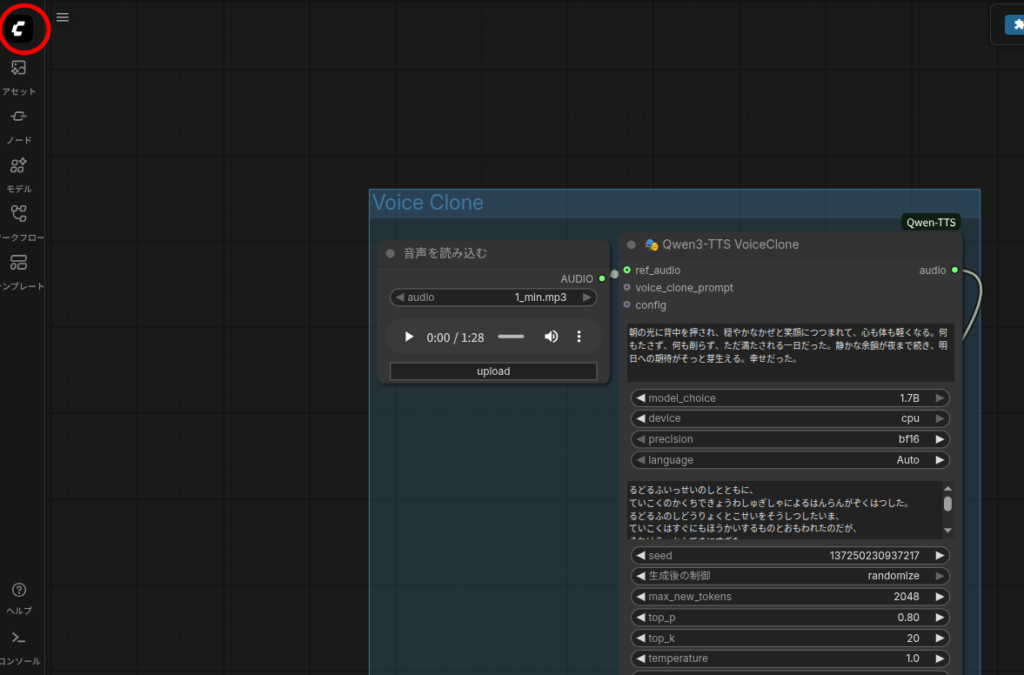Open the model_choice dropdown
Image resolution: width=1024 pixels, height=675 pixels.
click(x=790, y=398)
